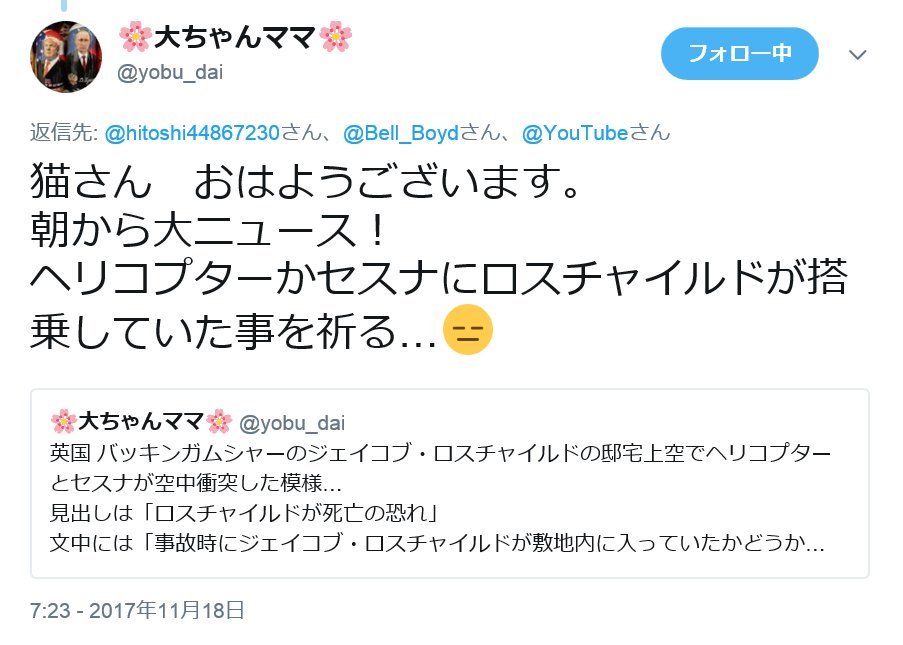The width and height of the screenshot is (903, 645).
Task: Click the @yobu_dai handle under name
Action: point(170,73)
